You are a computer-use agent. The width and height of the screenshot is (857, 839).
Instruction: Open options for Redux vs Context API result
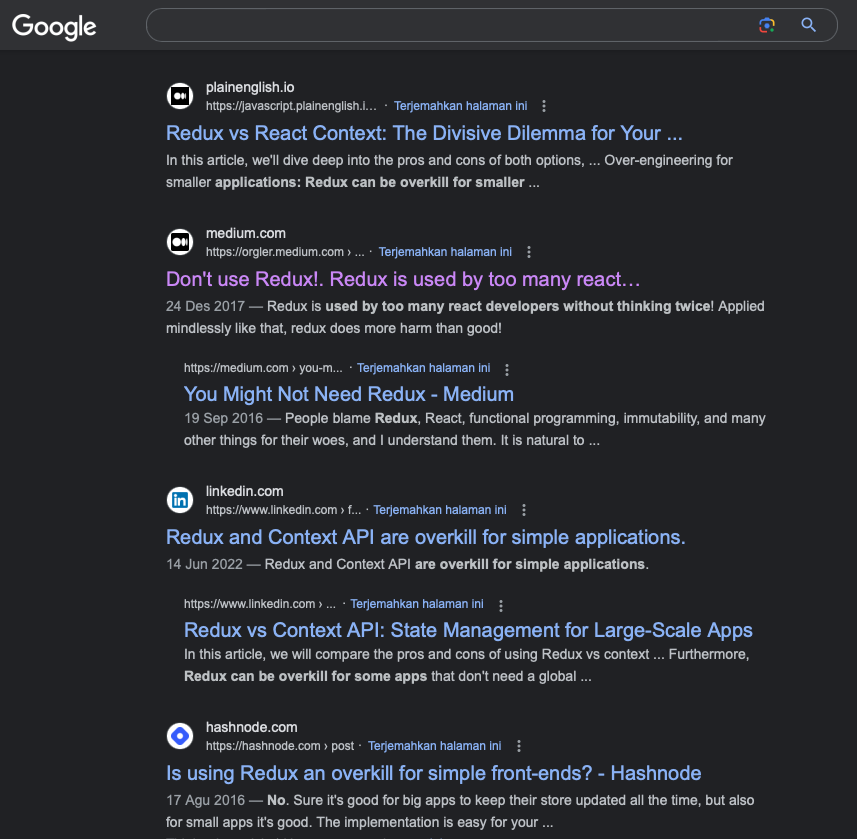click(501, 605)
